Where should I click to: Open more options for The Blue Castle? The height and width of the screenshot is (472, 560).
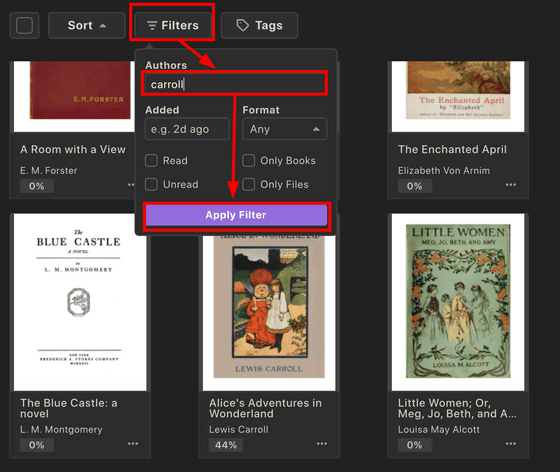[133, 443]
